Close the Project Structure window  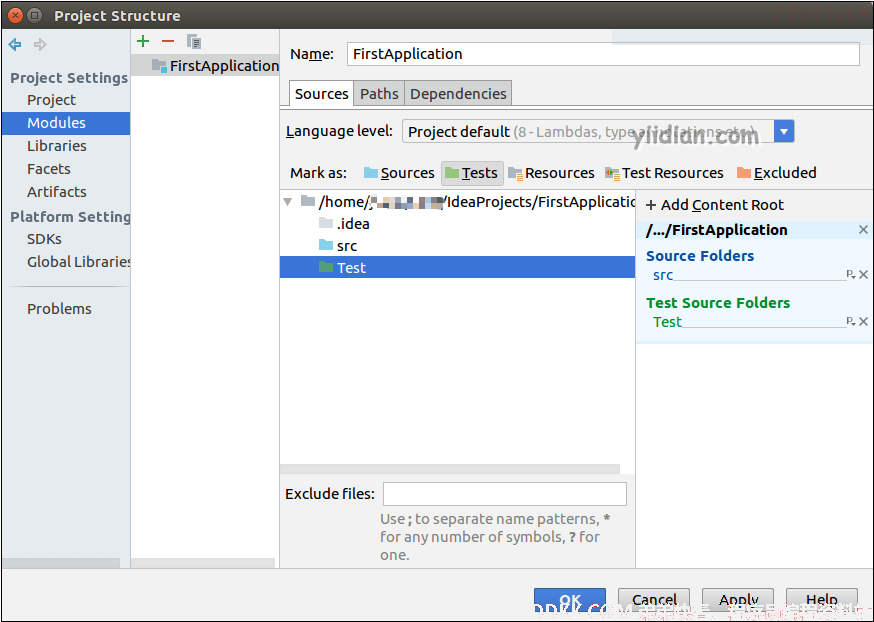16,16
